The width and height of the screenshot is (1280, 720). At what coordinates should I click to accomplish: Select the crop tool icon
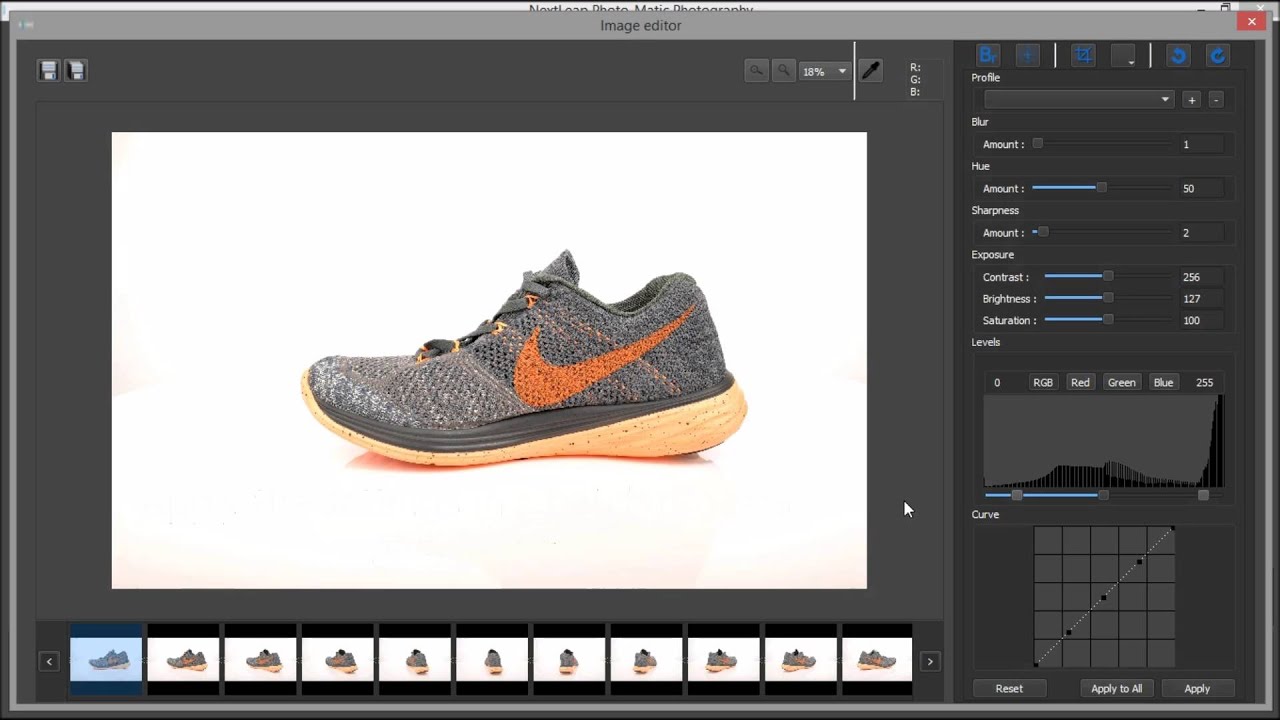point(1083,55)
